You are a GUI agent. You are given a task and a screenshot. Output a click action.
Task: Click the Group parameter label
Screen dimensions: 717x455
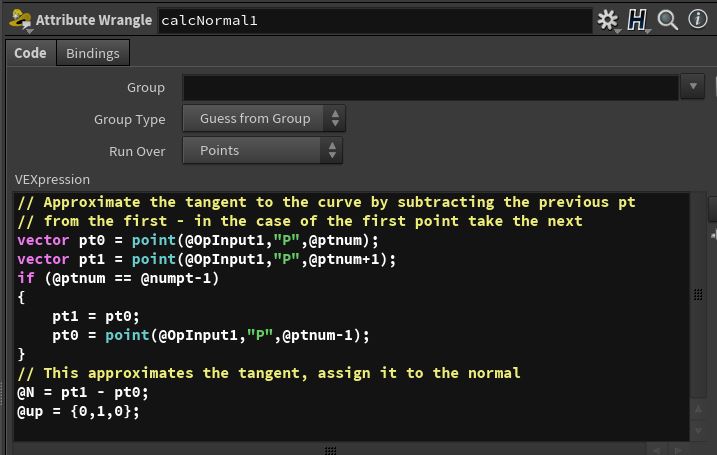point(145,88)
